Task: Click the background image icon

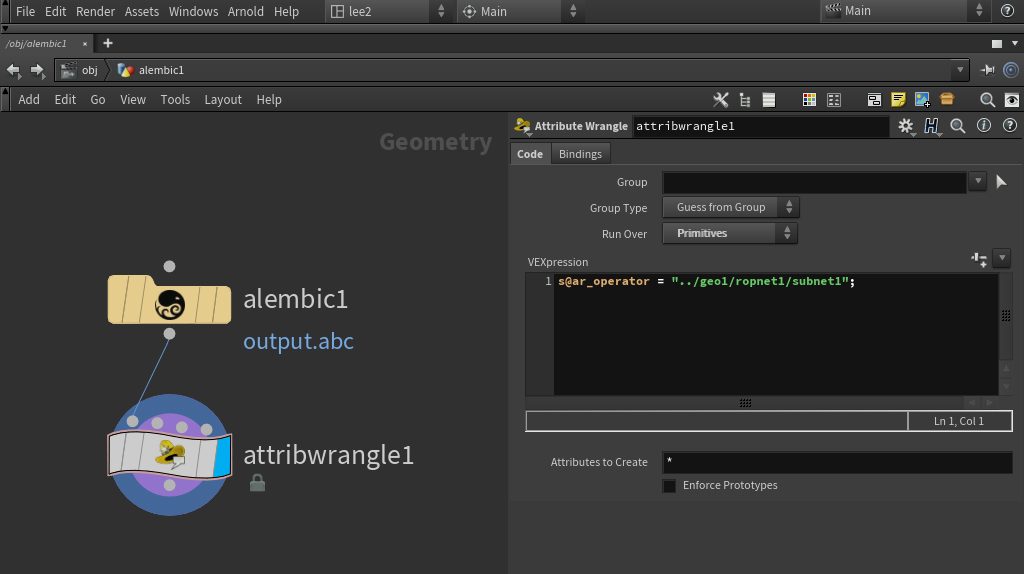Action: click(922, 100)
